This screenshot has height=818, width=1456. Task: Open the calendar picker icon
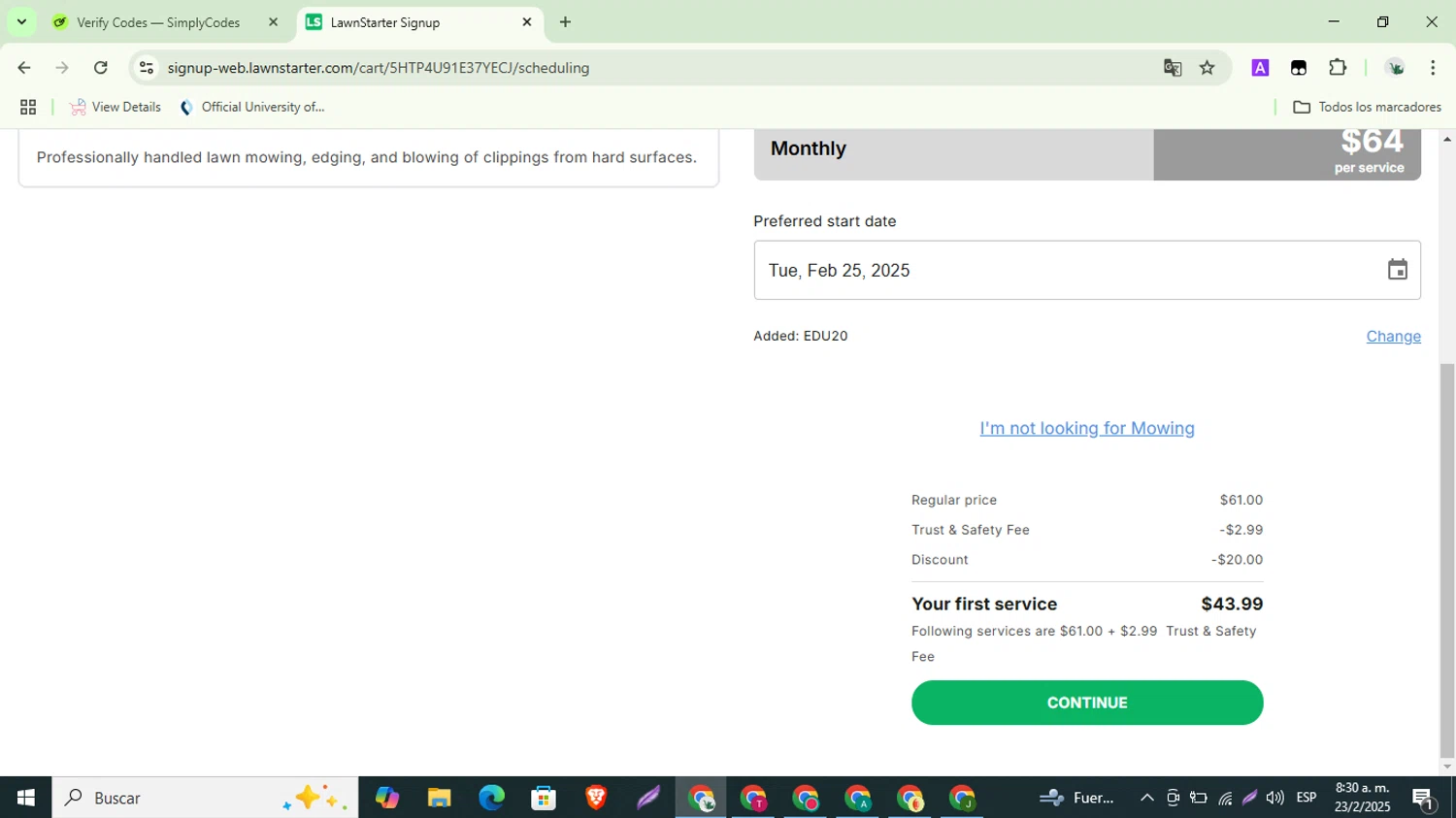(1397, 270)
